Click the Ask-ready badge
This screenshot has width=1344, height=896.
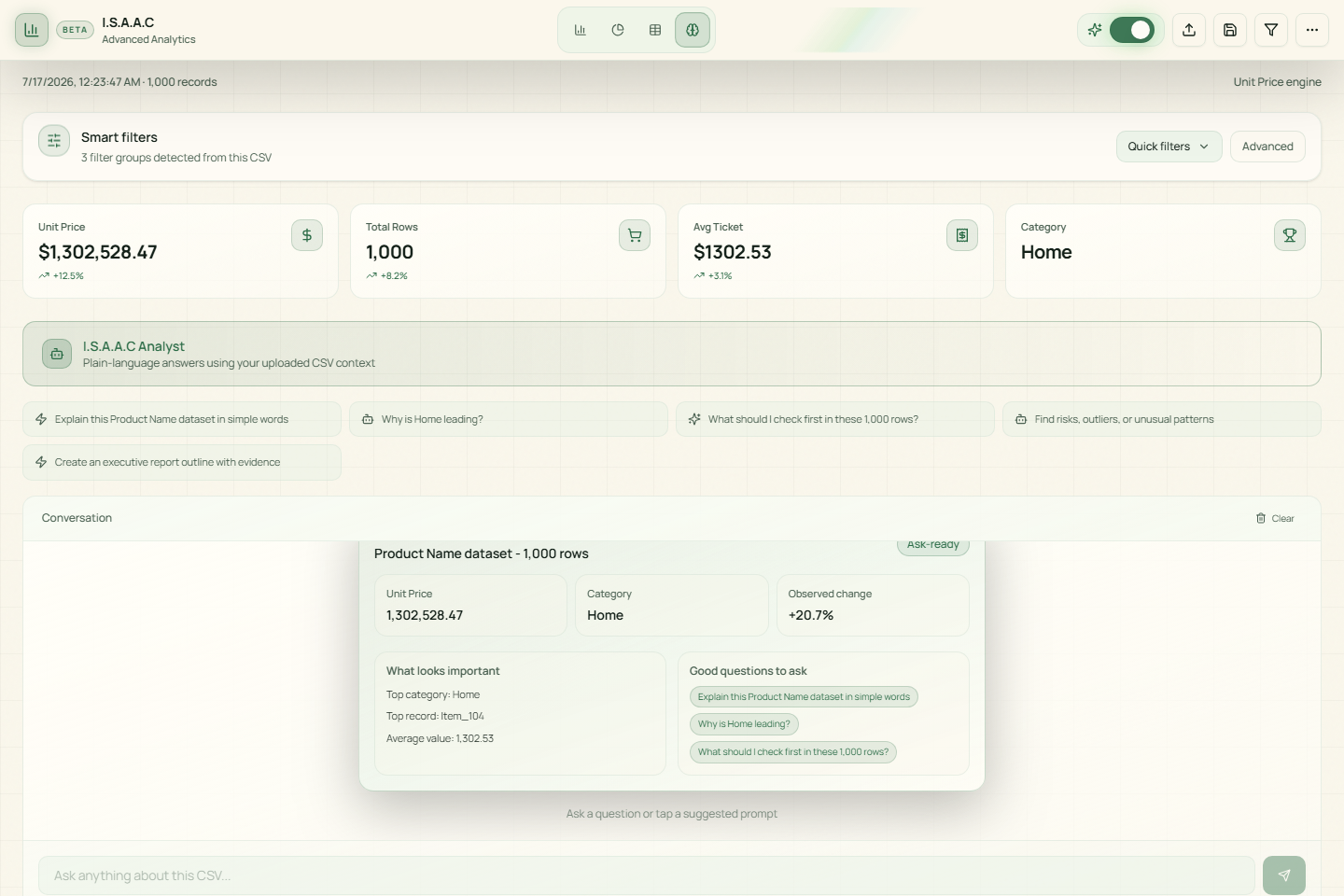tap(933, 547)
